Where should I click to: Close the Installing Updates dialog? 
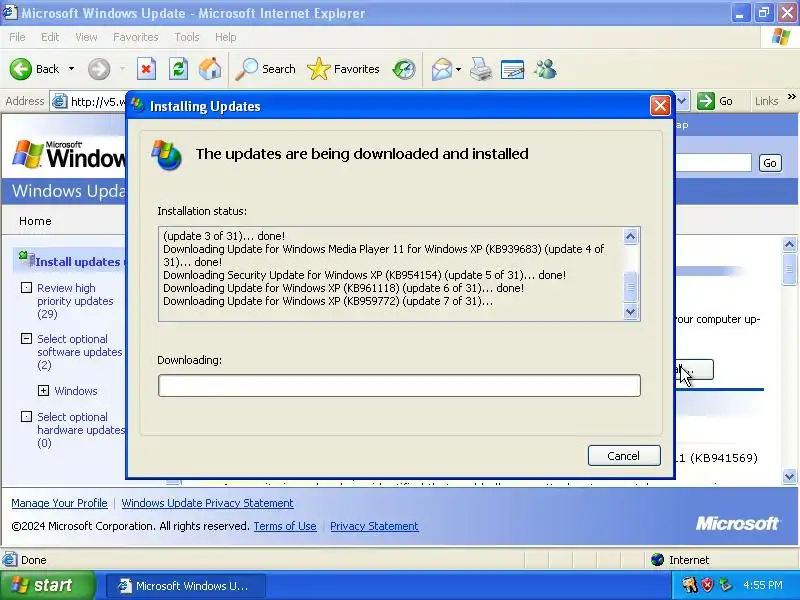[x=660, y=106]
